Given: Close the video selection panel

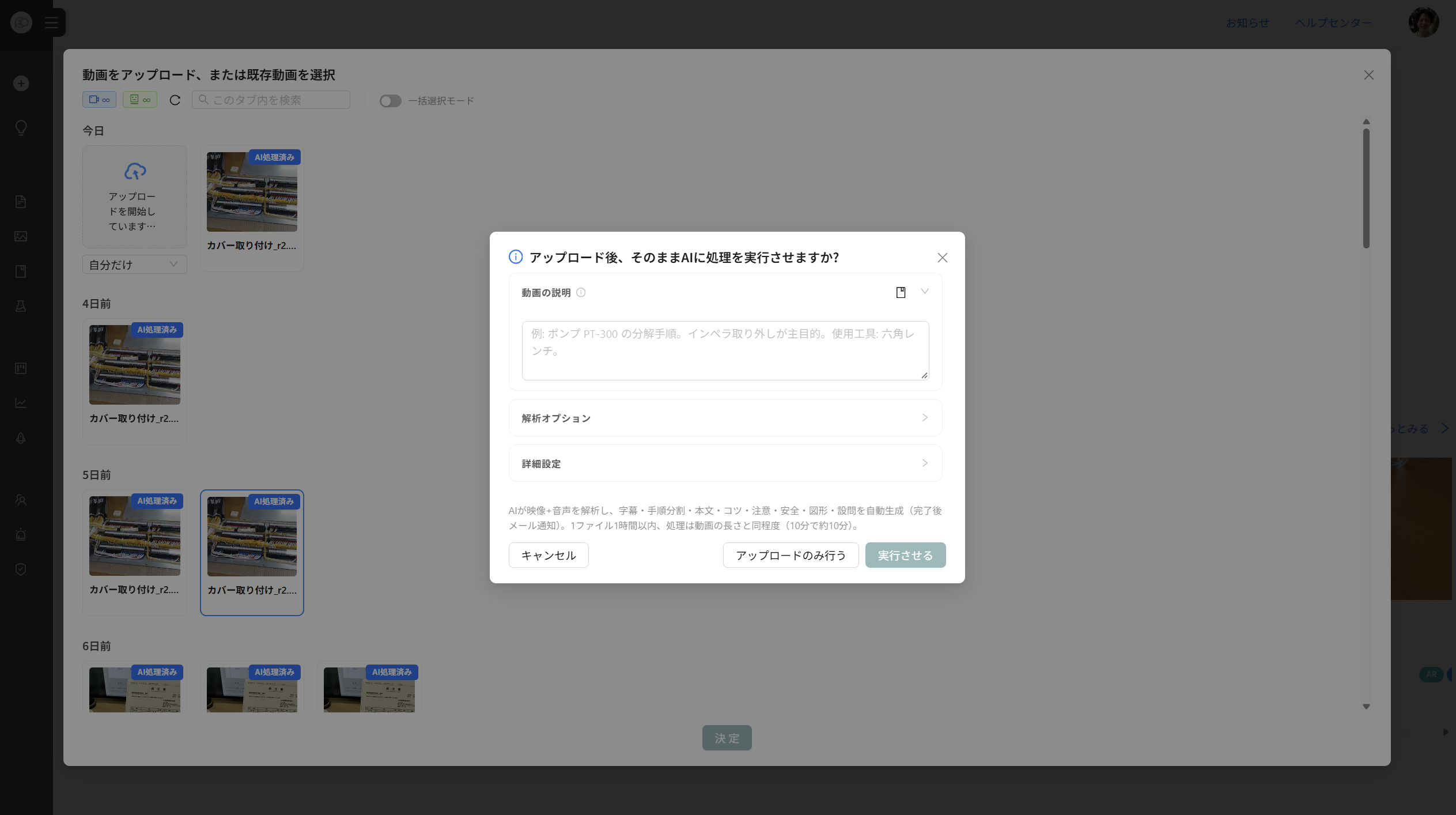Looking at the screenshot, I should coord(1368,75).
